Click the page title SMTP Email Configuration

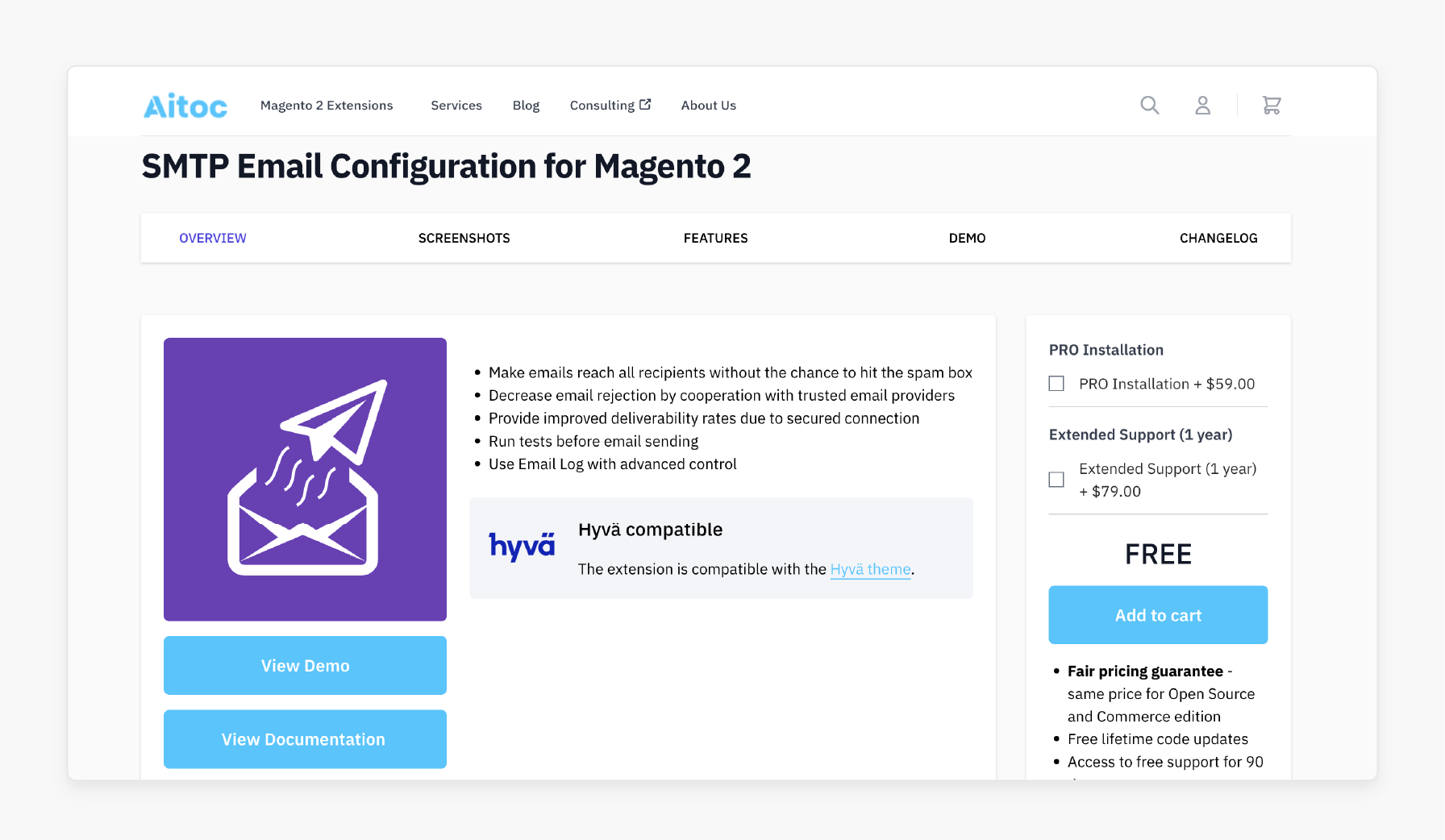tap(446, 167)
